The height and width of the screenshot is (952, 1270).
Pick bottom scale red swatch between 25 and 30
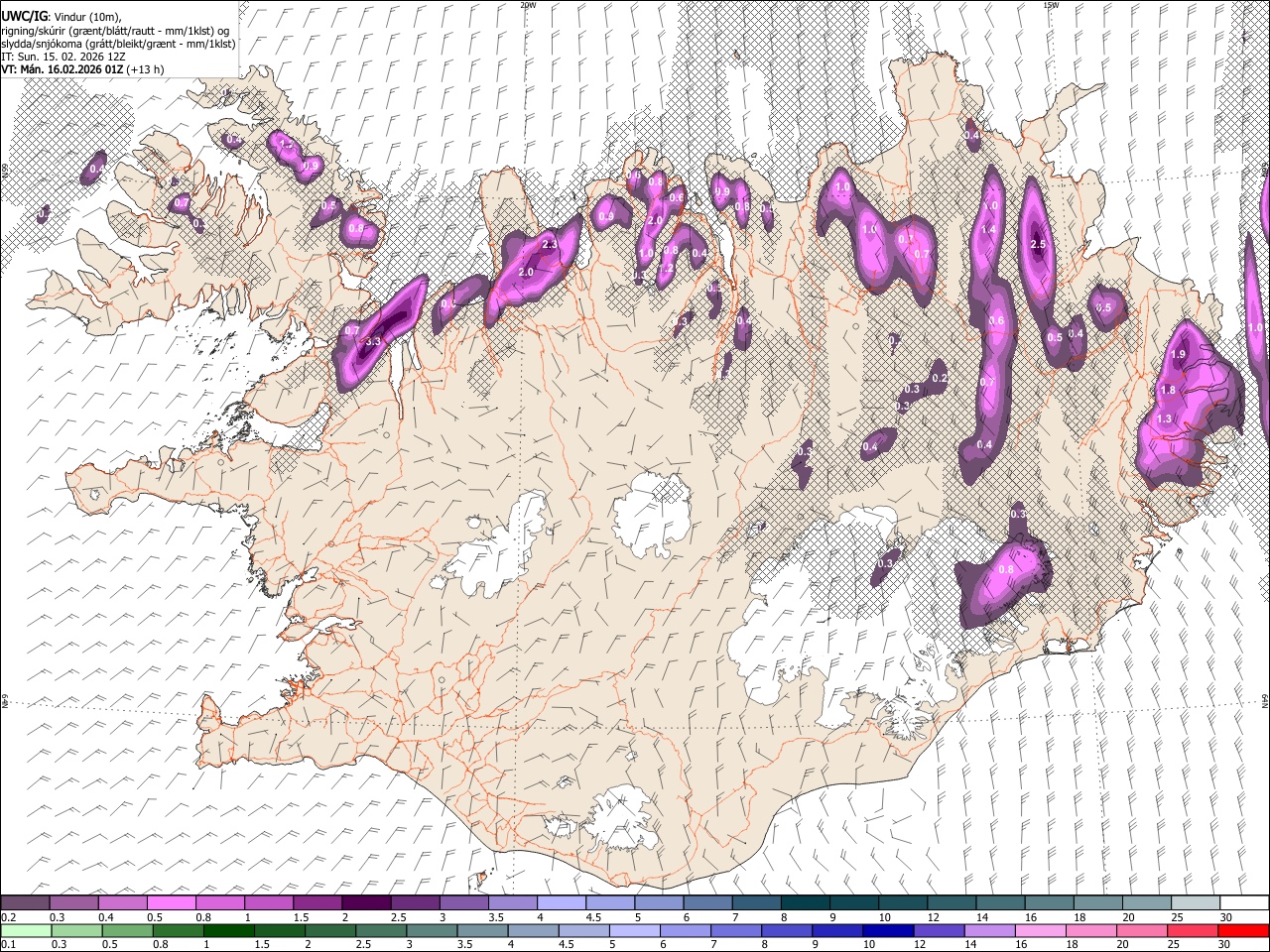coord(1194,930)
